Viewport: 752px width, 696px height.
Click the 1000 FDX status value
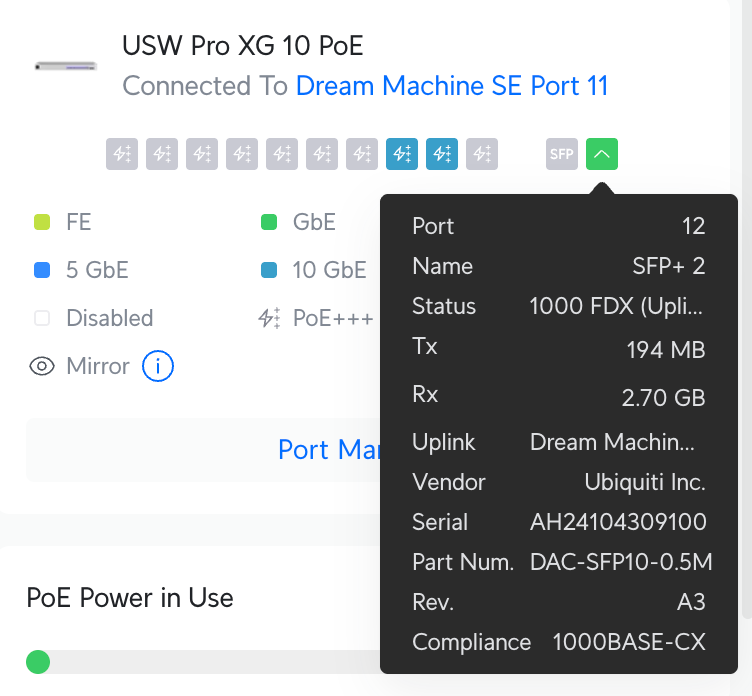click(x=616, y=306)
